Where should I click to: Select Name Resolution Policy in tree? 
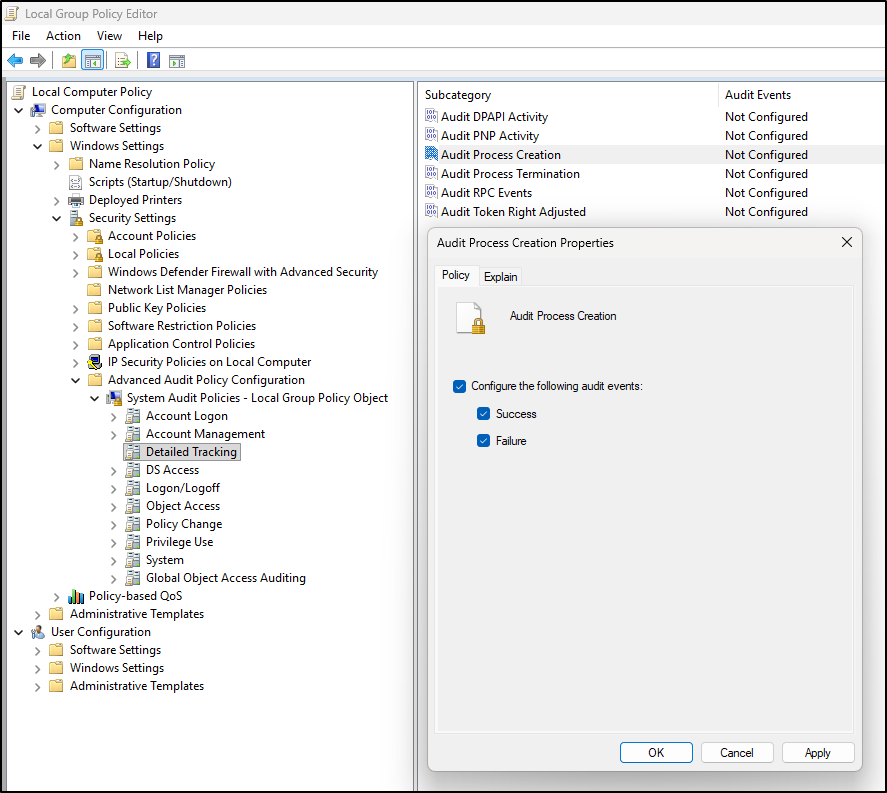pos(152,164)
